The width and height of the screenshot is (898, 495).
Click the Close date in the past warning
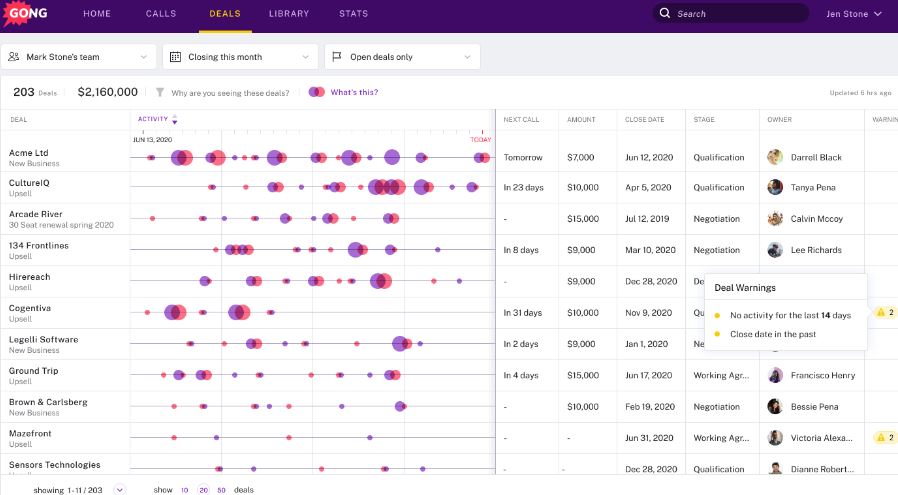(773, 334)
